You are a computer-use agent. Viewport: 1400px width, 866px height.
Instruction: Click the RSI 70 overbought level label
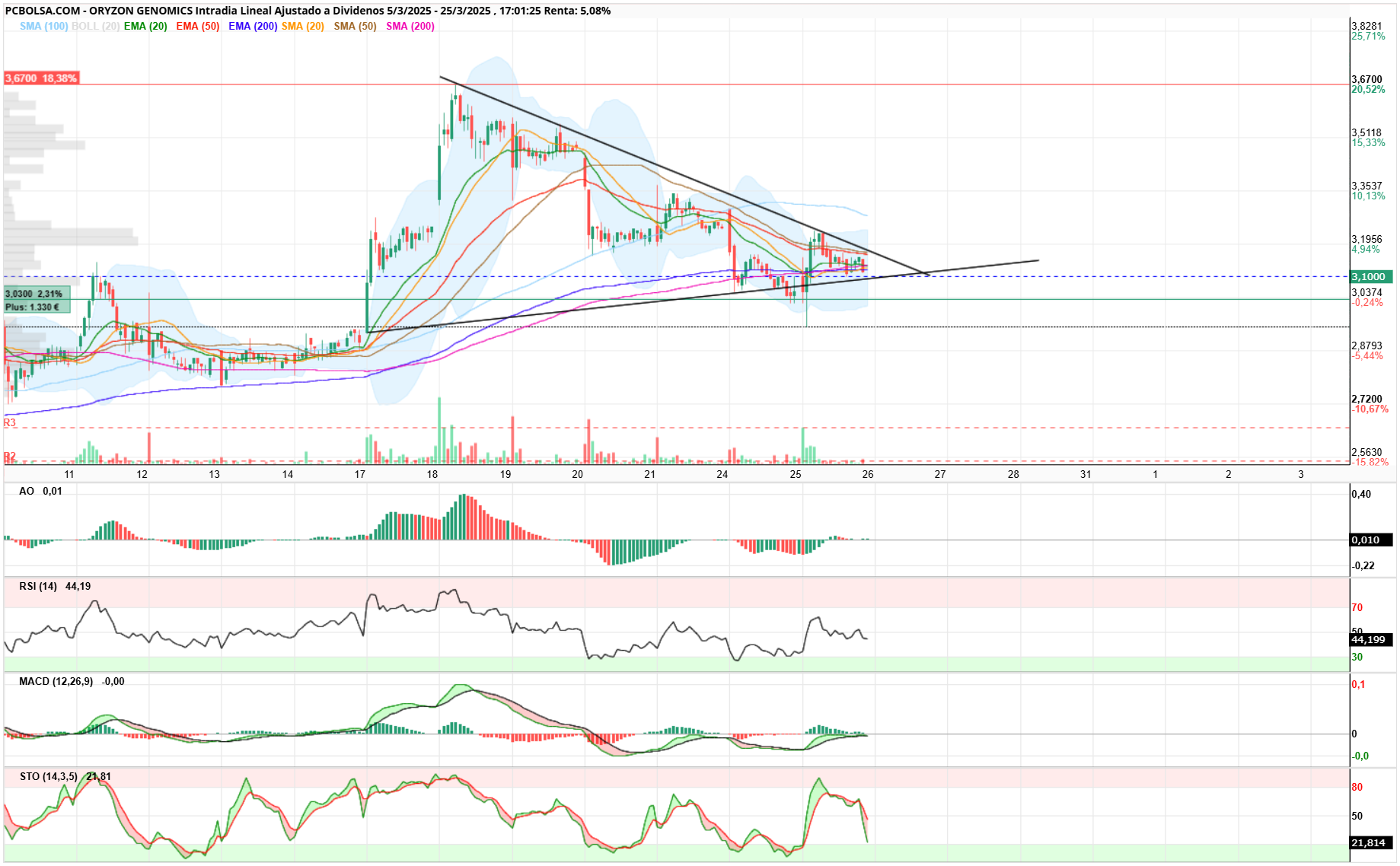click(x=1357, y=607)
